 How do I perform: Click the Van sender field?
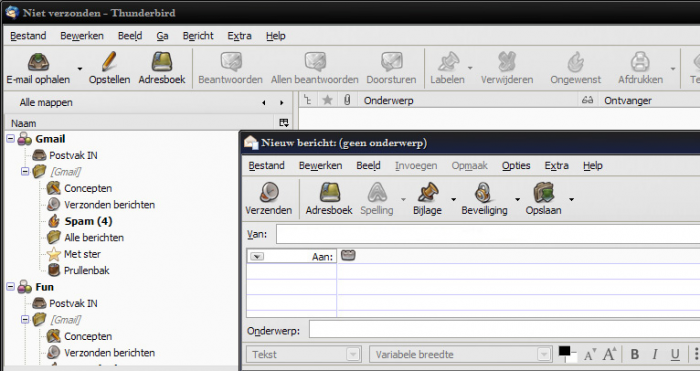pos(488,234)
